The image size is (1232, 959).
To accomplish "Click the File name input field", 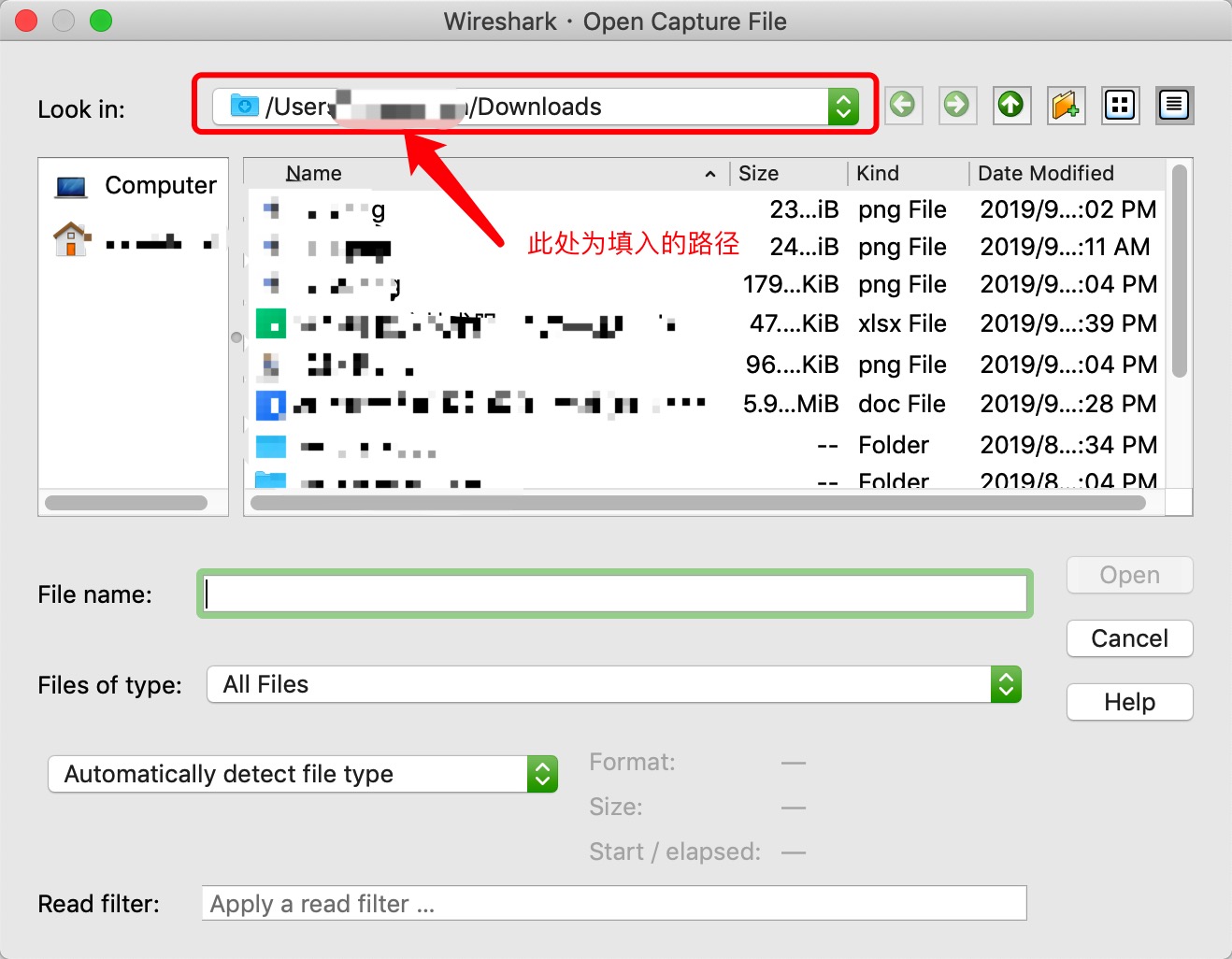I will (614, 594).
